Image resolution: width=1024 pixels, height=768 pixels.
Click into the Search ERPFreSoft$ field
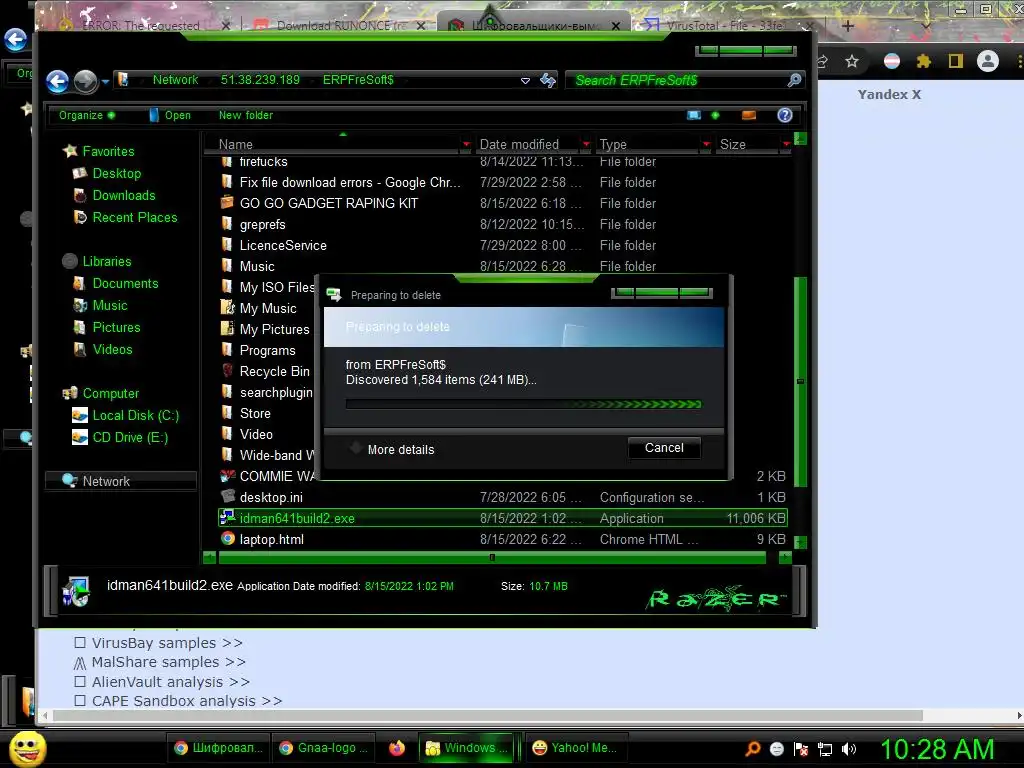tap(676, 80)
